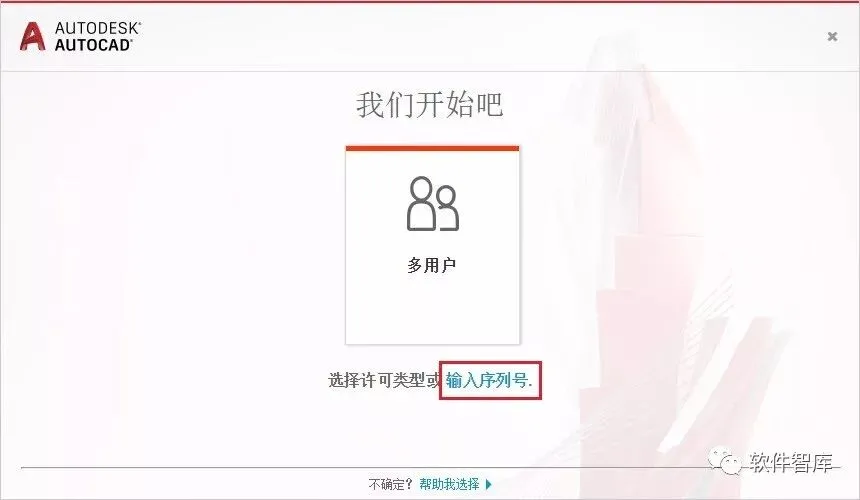Open the 帮助我选择 help link
860x500 pixels.
point(449,484)
